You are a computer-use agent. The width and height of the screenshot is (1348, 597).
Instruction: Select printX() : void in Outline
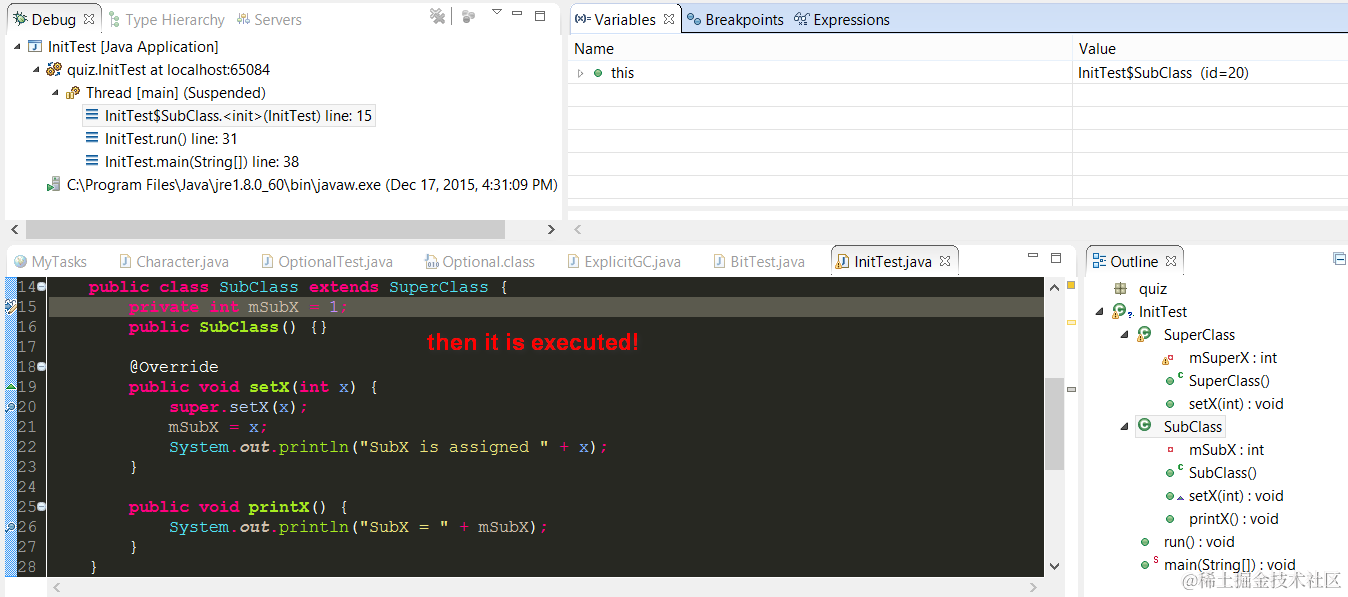(x=1222, y=519)
